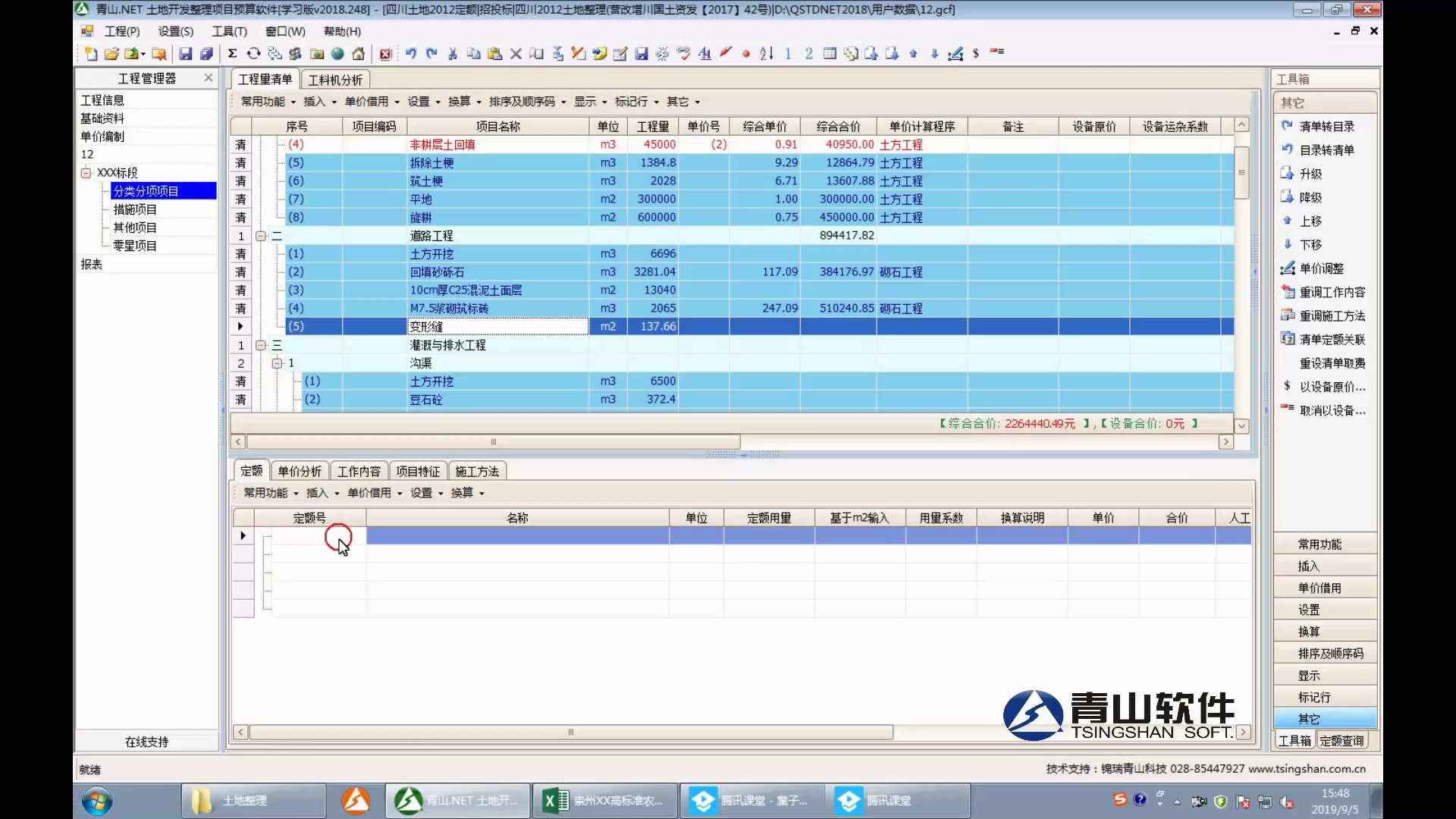Click the A-Z sort toolbar icon
Image resolution: width=1456 pixels, height=819 pixels.
click(x=766, y=54)
